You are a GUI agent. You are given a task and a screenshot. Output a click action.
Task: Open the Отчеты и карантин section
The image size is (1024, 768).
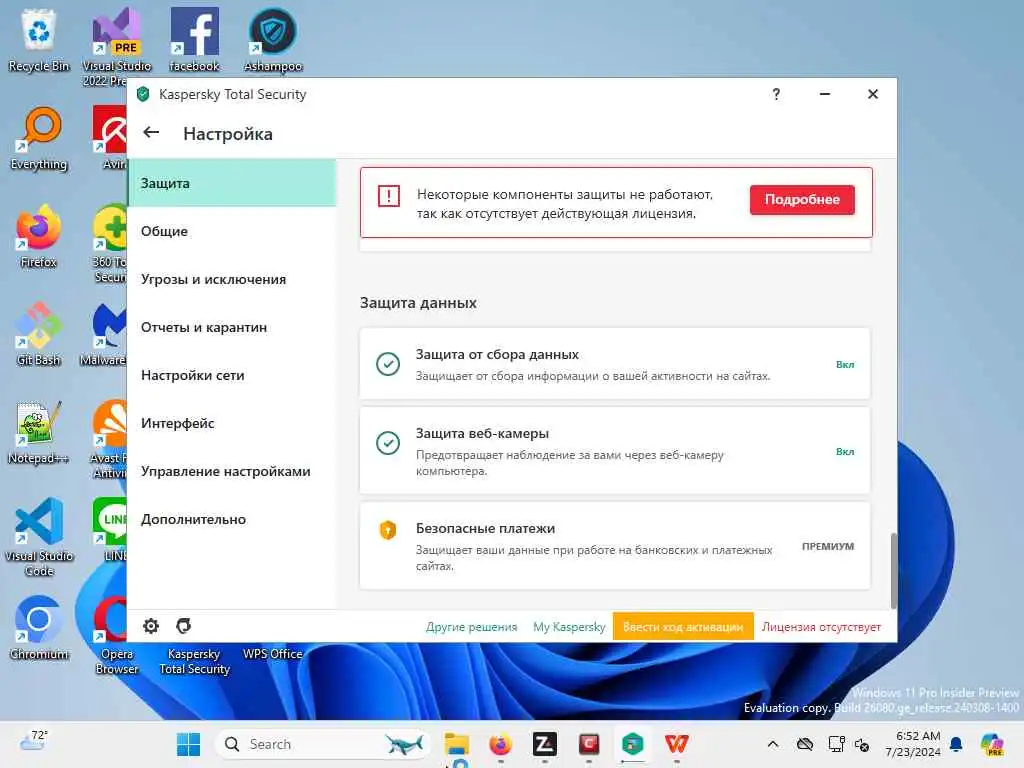coord(232,327)
